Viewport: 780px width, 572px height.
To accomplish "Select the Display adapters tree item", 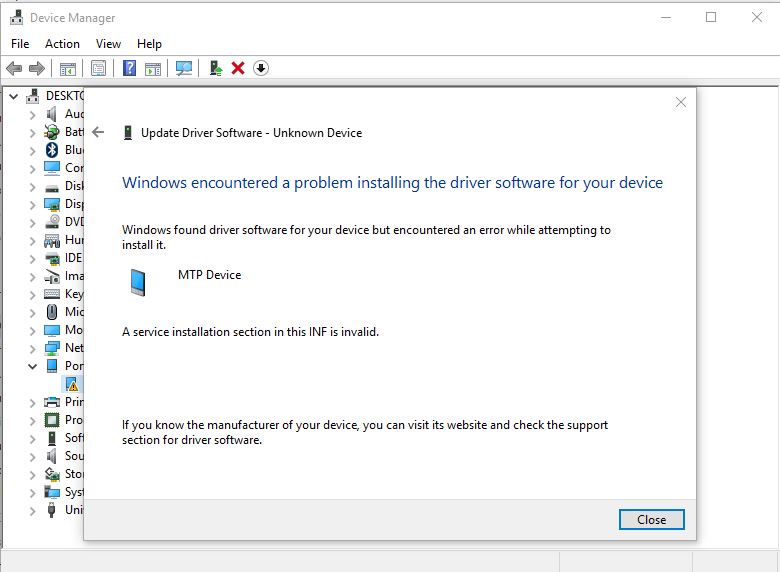I will point(74,204).
